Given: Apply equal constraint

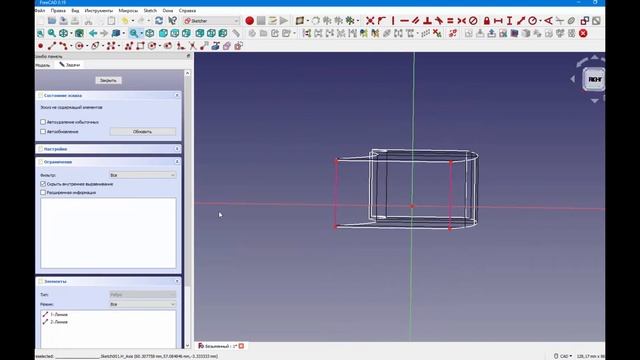Looking at the screenshot, I should 450,20.
